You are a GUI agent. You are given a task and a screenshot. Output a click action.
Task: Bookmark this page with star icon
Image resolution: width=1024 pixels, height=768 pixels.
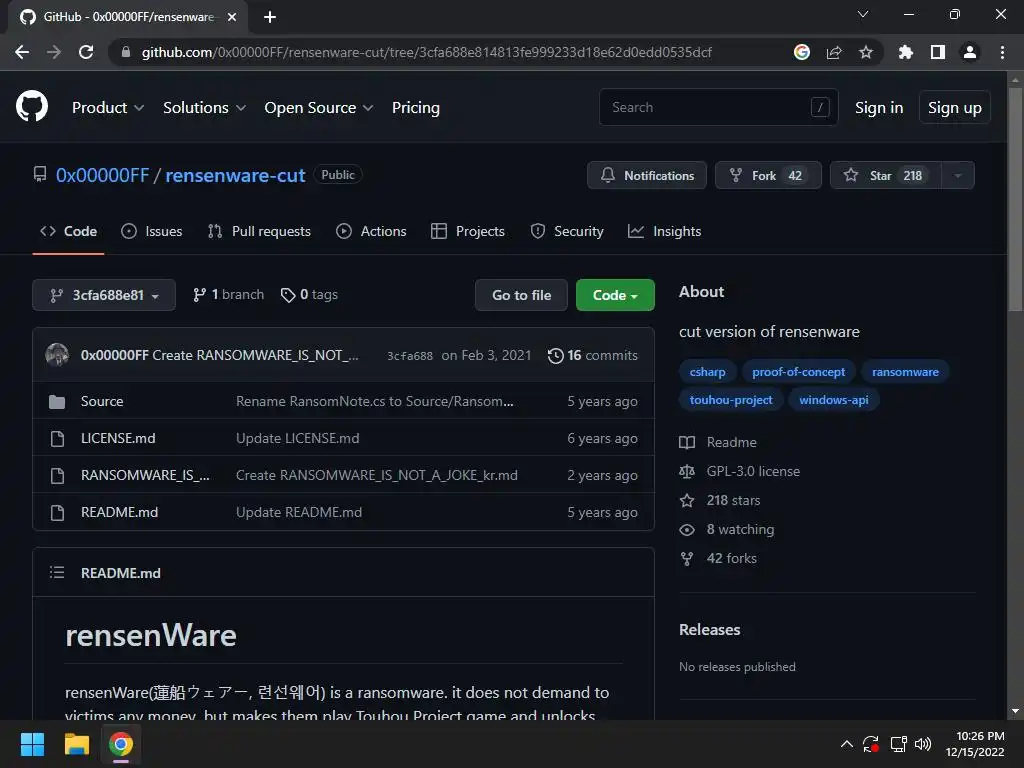(866, 52)
